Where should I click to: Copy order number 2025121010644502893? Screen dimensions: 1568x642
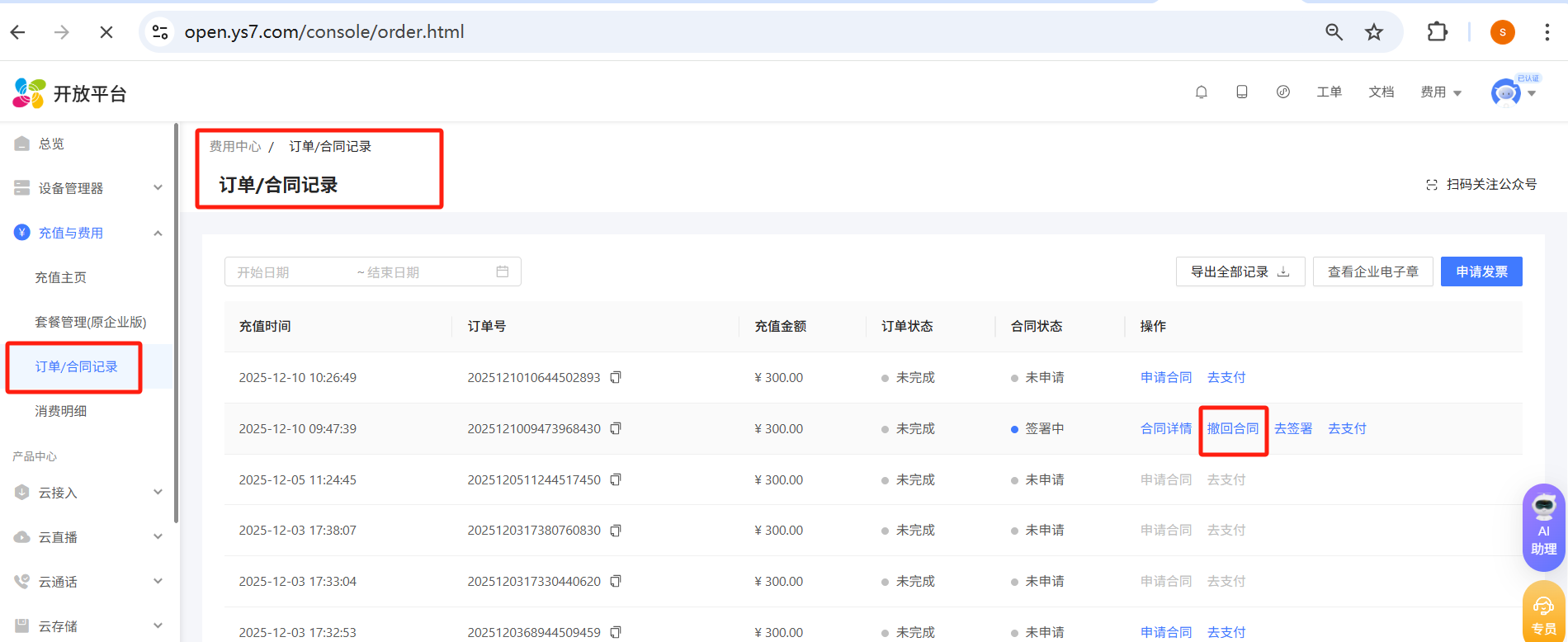[616, 378]
